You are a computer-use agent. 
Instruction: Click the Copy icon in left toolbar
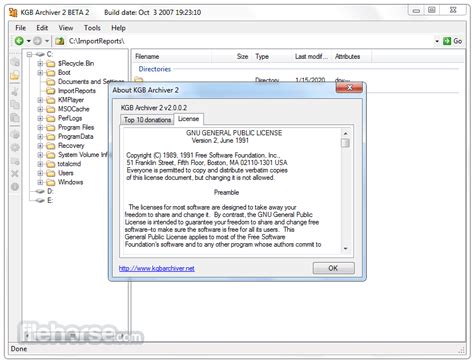15,104
